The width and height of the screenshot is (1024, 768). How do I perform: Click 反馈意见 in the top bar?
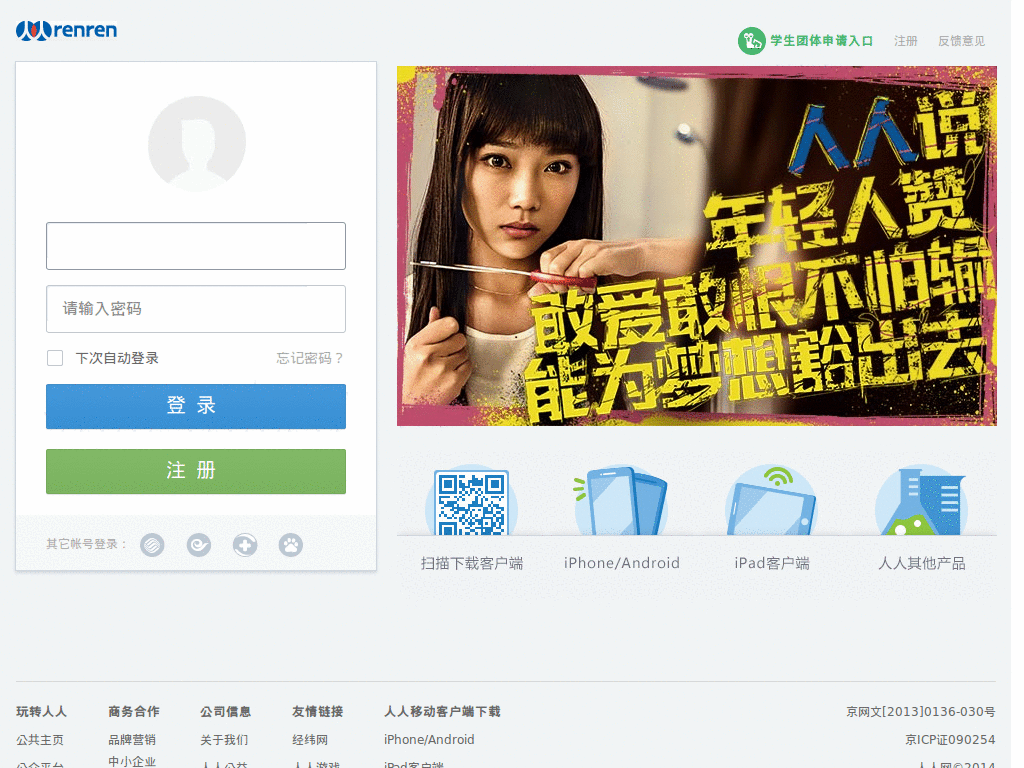click(x=960, y=41)
